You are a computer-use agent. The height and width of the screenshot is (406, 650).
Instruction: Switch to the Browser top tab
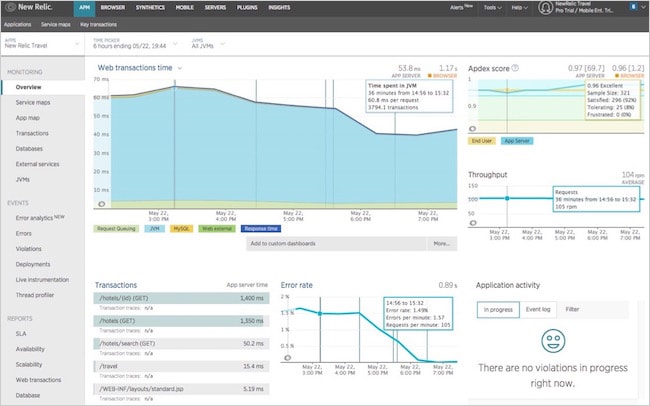tap(112, 7)
